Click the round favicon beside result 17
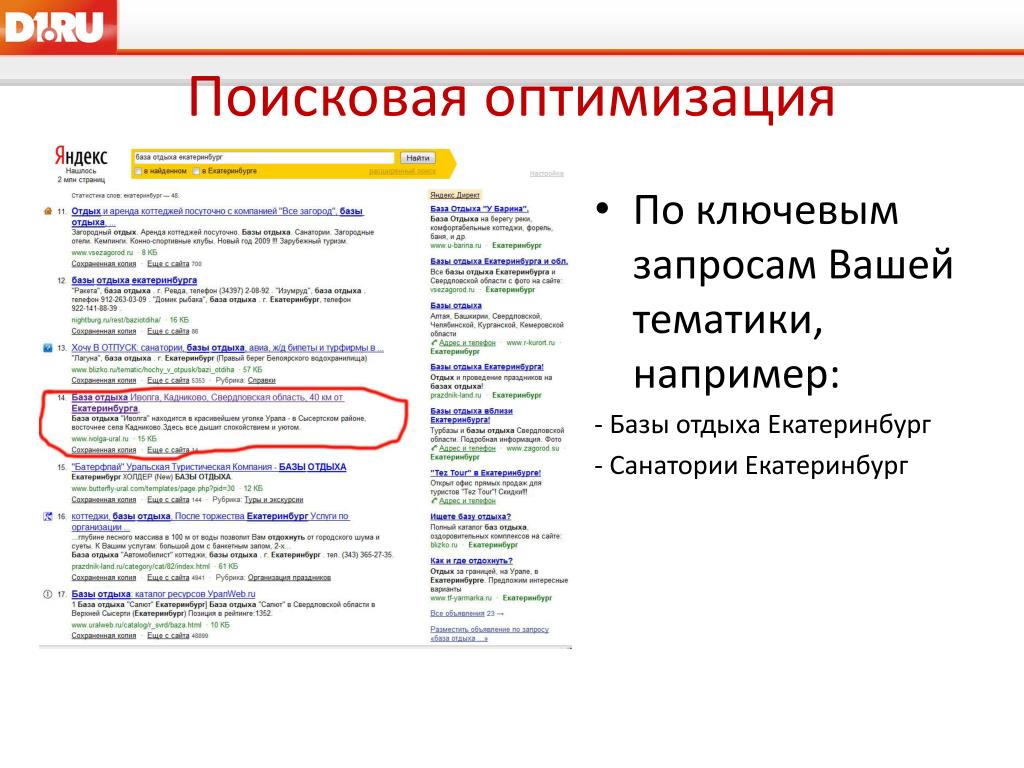 [x=47, y=594]
